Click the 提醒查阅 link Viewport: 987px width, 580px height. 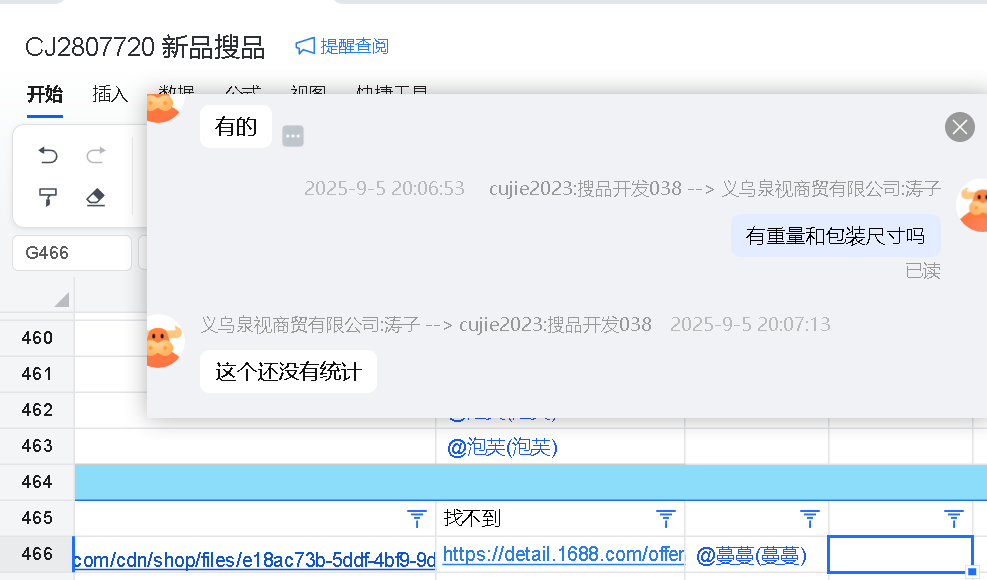point(343,47)
